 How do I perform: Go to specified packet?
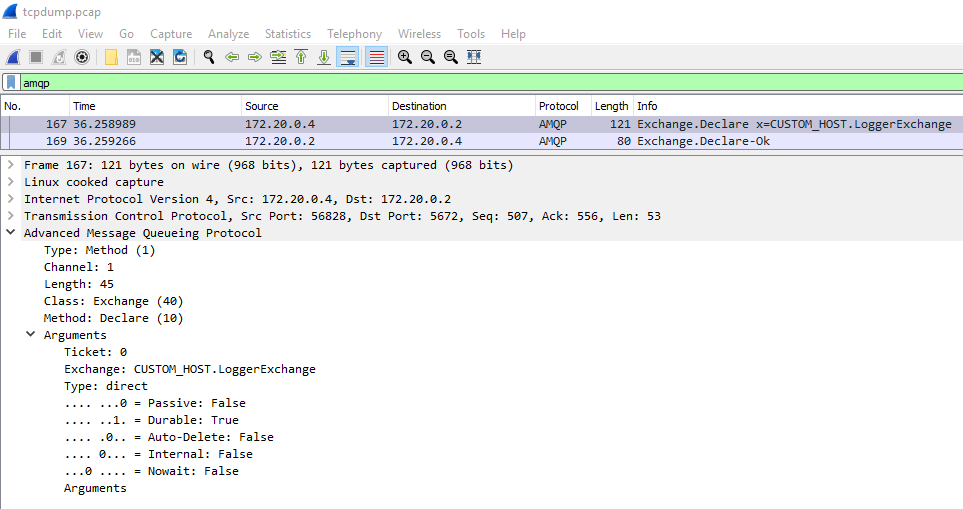click(x=278, y=57)
